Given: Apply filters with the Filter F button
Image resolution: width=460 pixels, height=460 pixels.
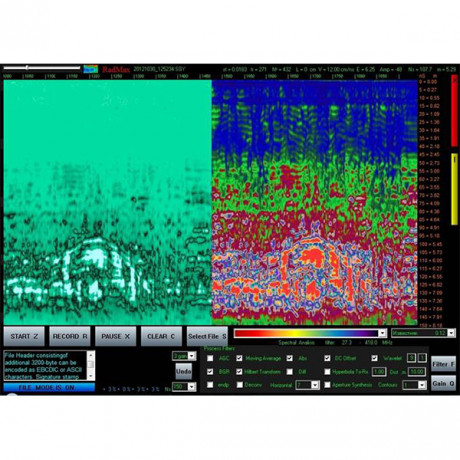Looking at the screenshot, I should 443,364.
